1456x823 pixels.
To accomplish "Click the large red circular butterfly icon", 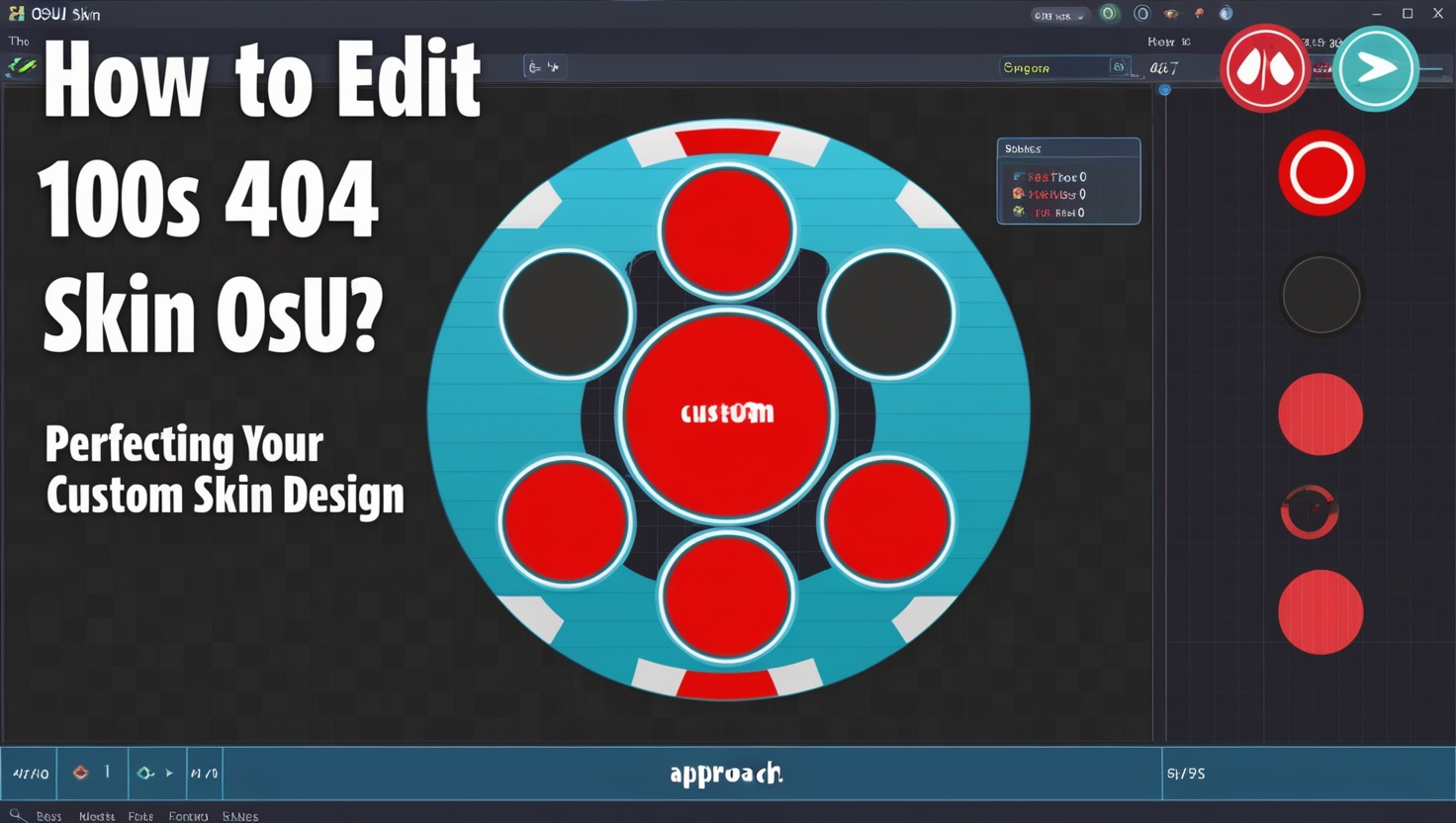I will pyautogui.click(x=1264, y=68).
